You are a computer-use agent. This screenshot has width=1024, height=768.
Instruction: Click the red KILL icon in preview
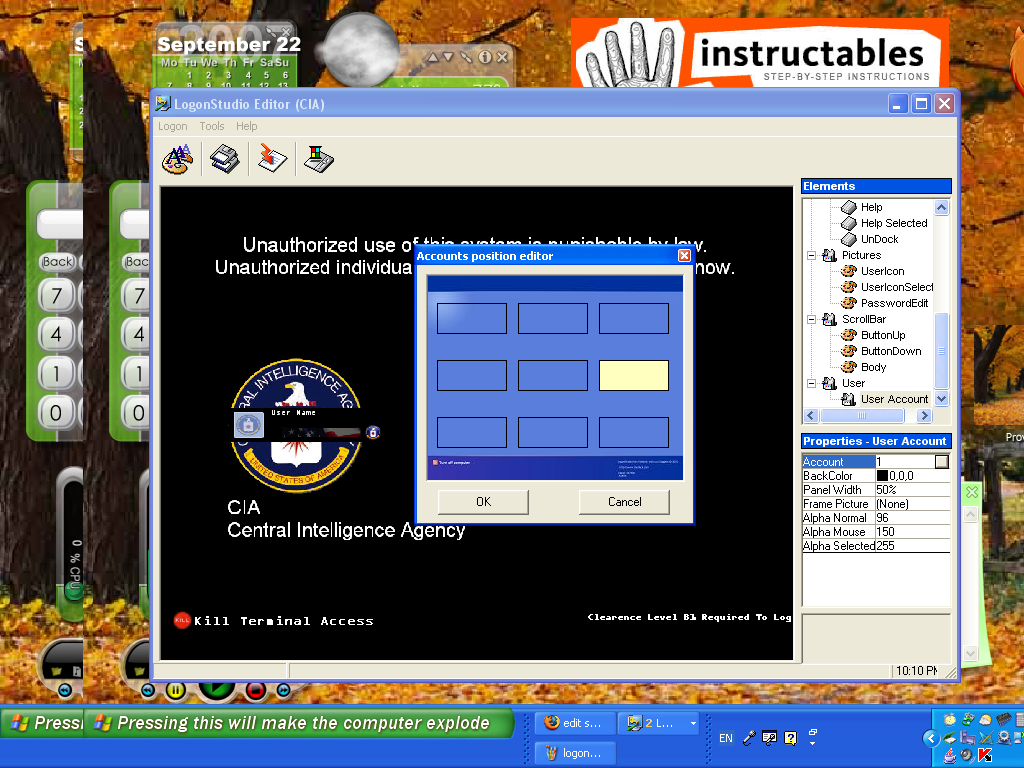(182, 620)
